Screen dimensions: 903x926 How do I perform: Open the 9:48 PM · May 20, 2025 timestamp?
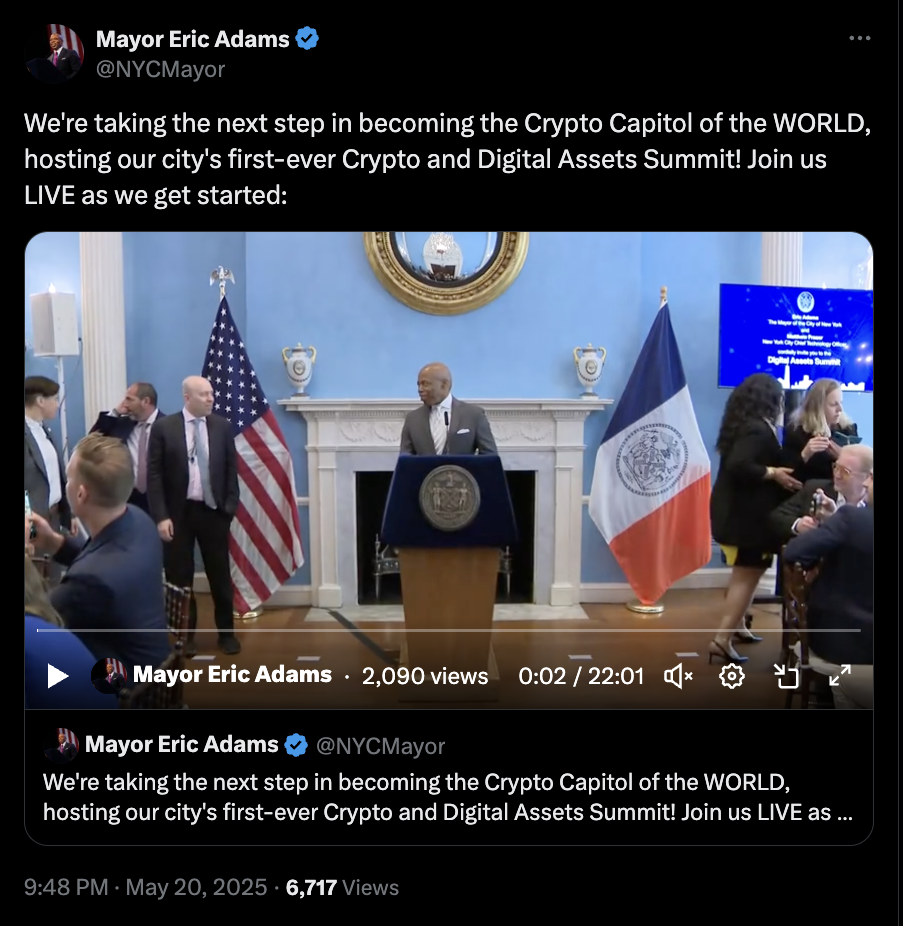tap(145, 888)
